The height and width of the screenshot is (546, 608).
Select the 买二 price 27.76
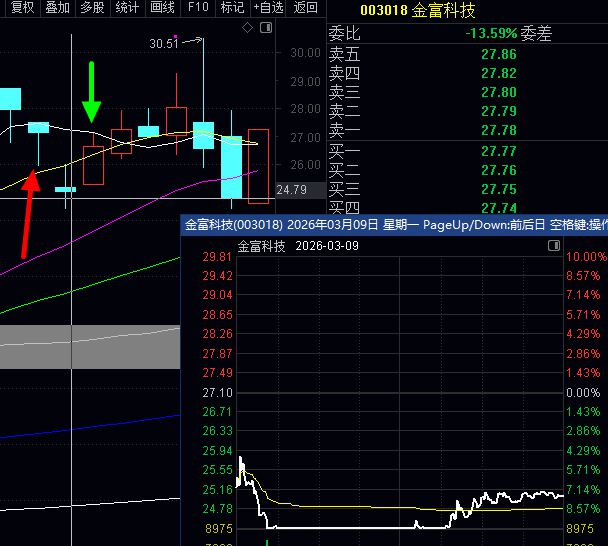[499, 170]
